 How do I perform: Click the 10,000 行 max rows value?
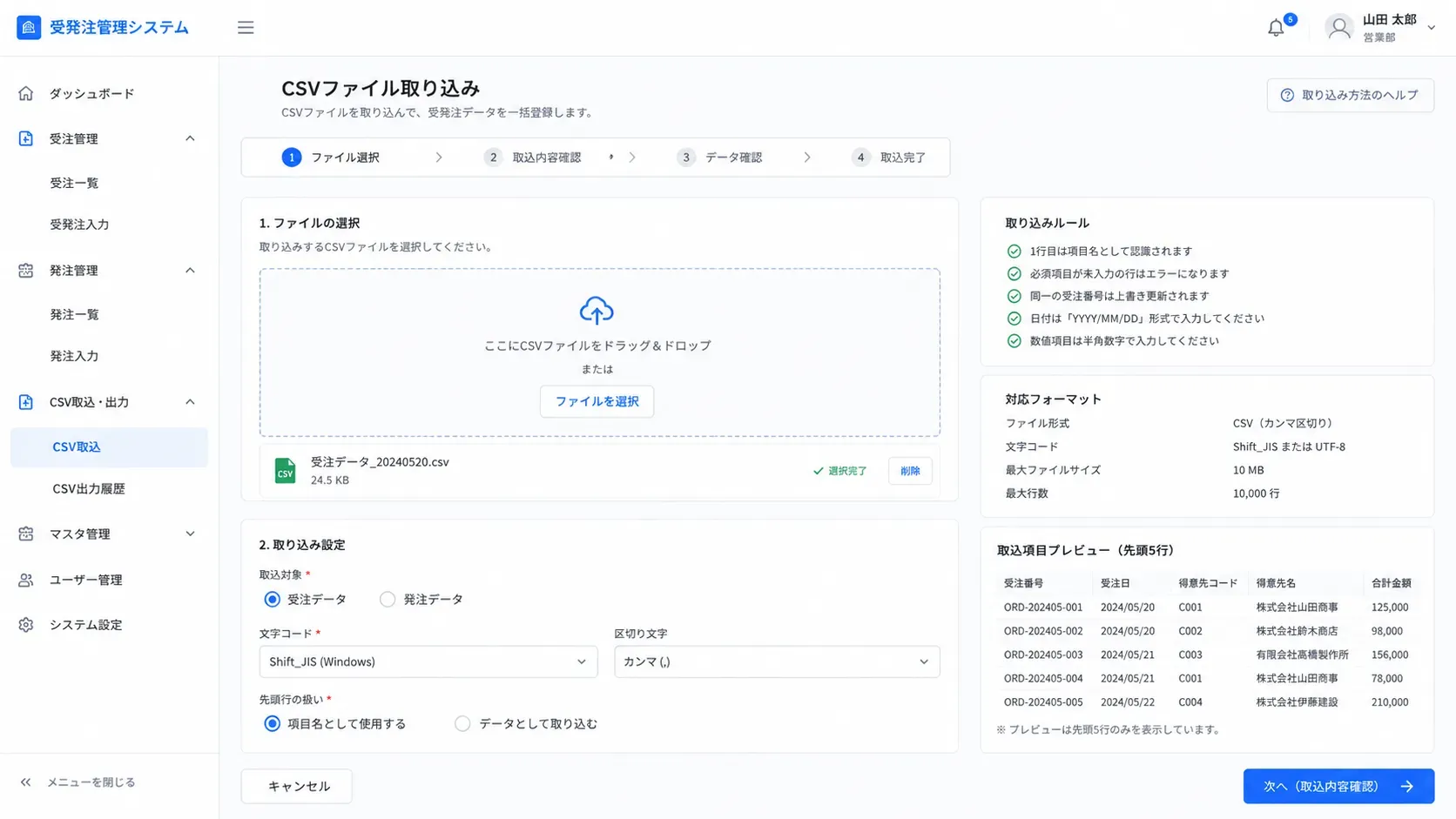pyautogui.click(x=1256, y=493)
